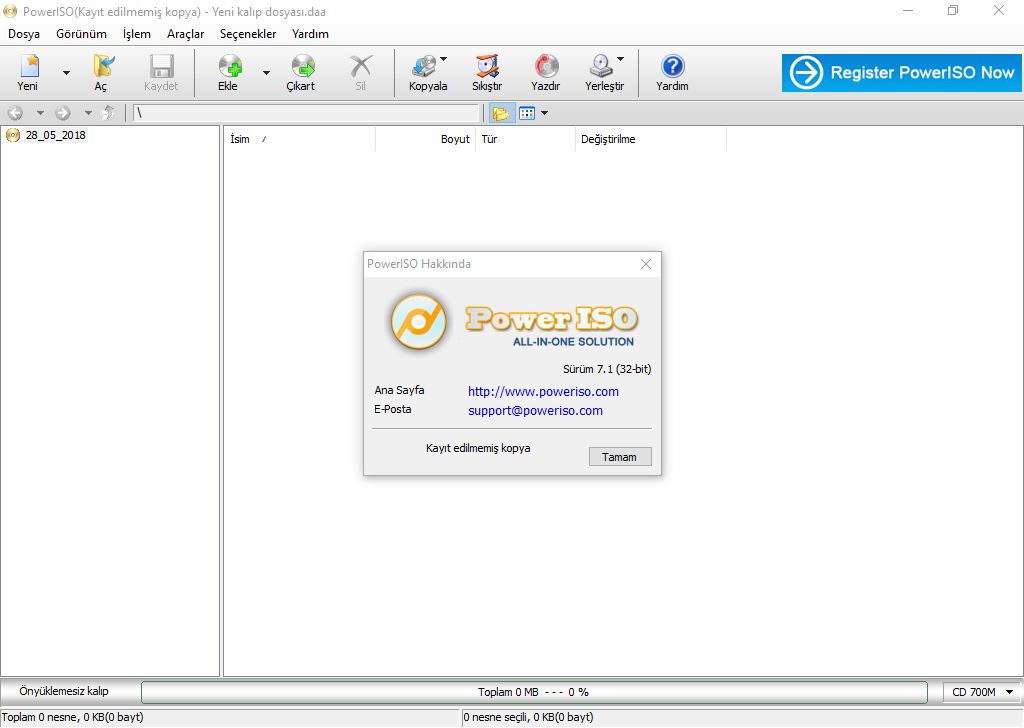Click the up one level icon
This screenshot has width=1024, height=728.
tap(108, 113)
